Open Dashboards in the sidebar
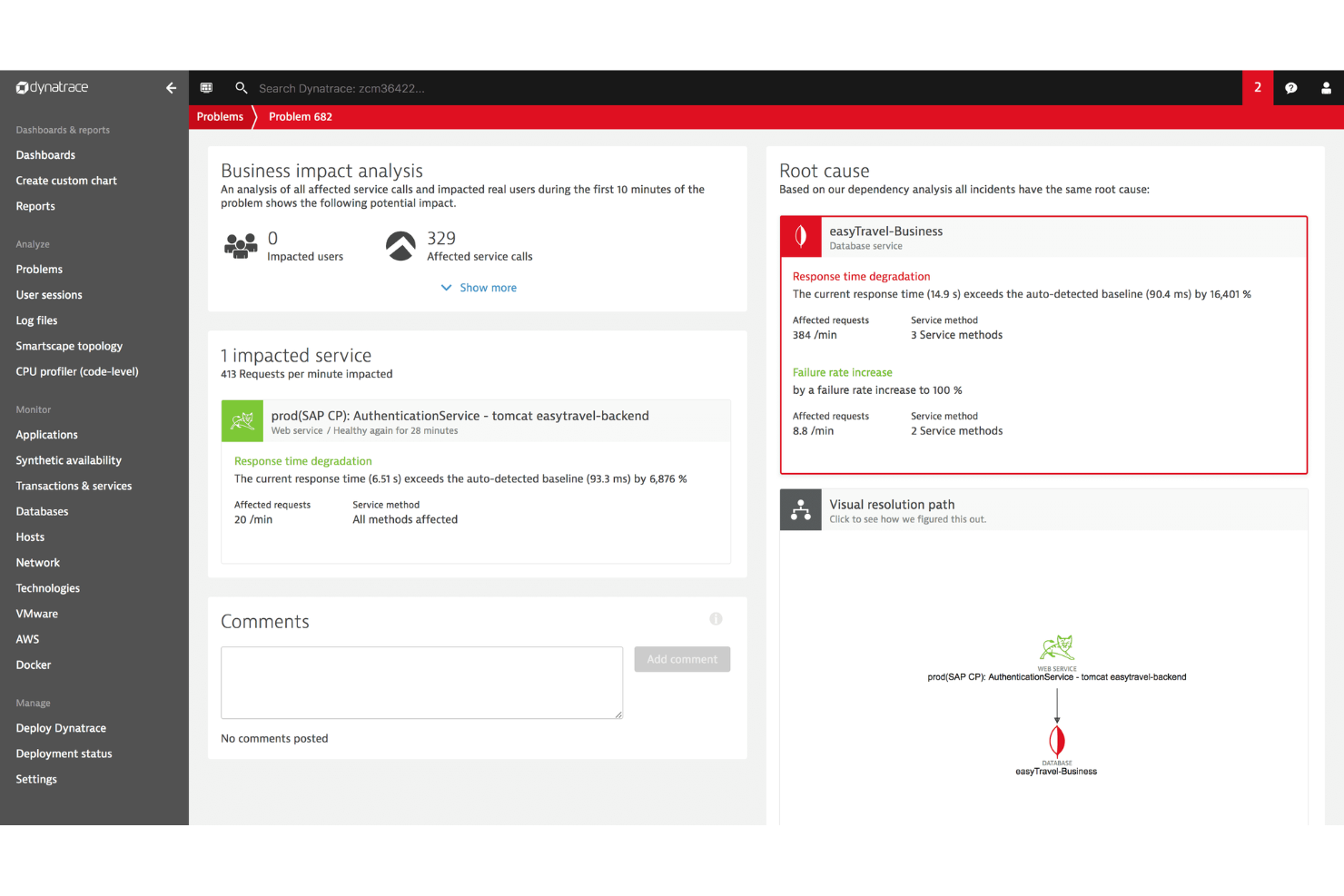 pyautogui.click(x=45, y=155)
